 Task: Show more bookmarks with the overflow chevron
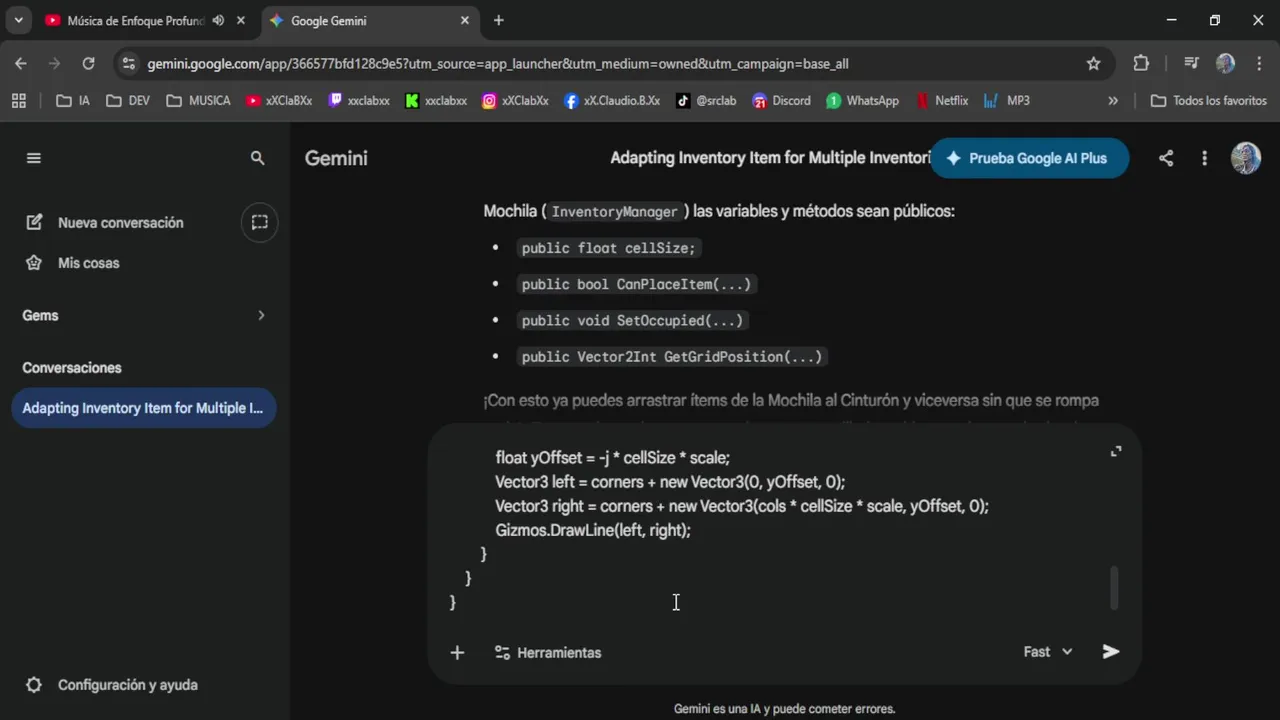pyautogui.click(x=1113, y=101)
